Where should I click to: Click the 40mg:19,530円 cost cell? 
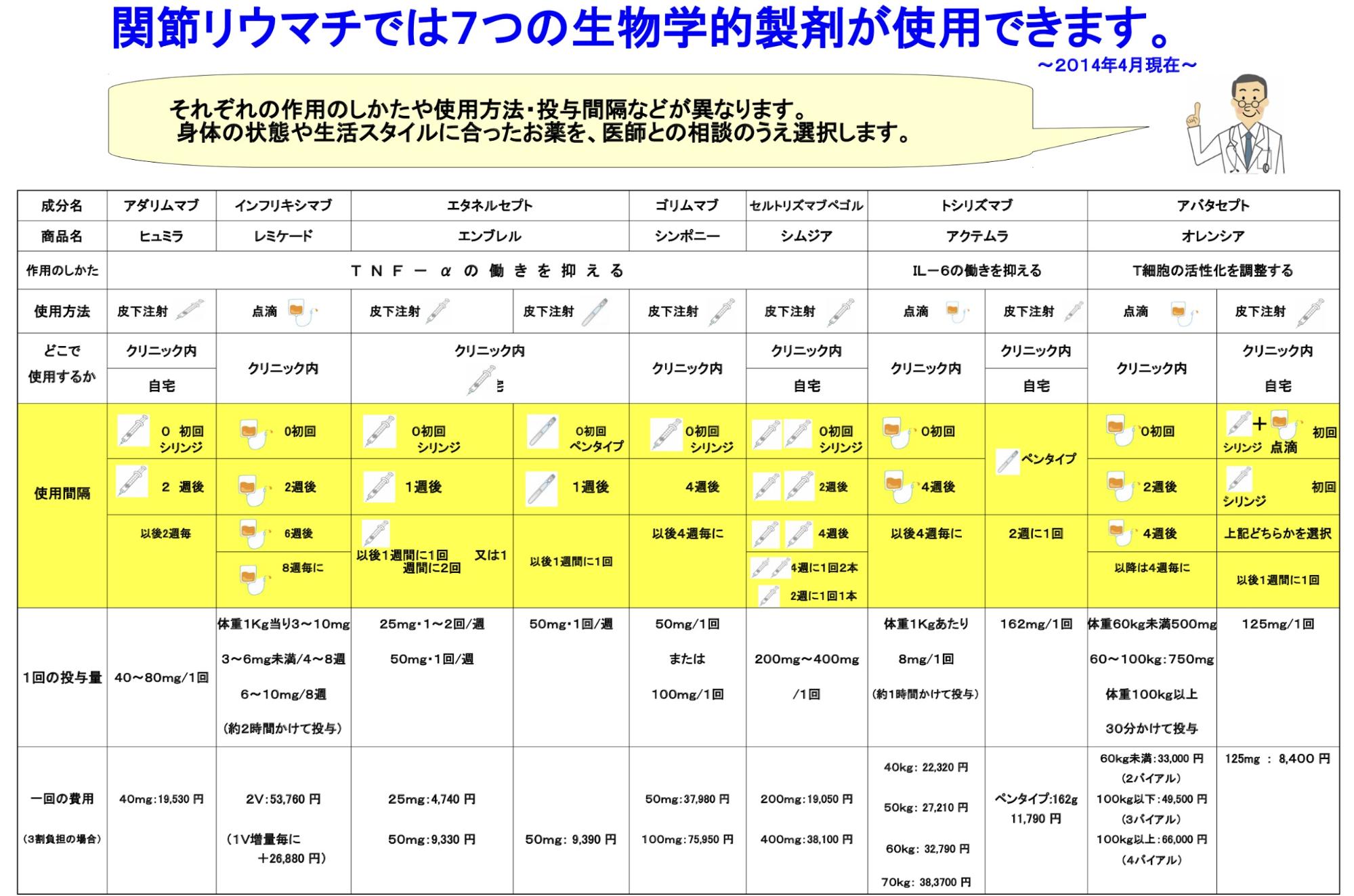coord(161,799)
